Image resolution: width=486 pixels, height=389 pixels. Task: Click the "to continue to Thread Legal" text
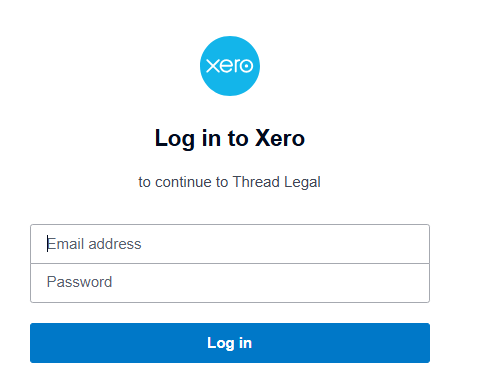(229, 182)
